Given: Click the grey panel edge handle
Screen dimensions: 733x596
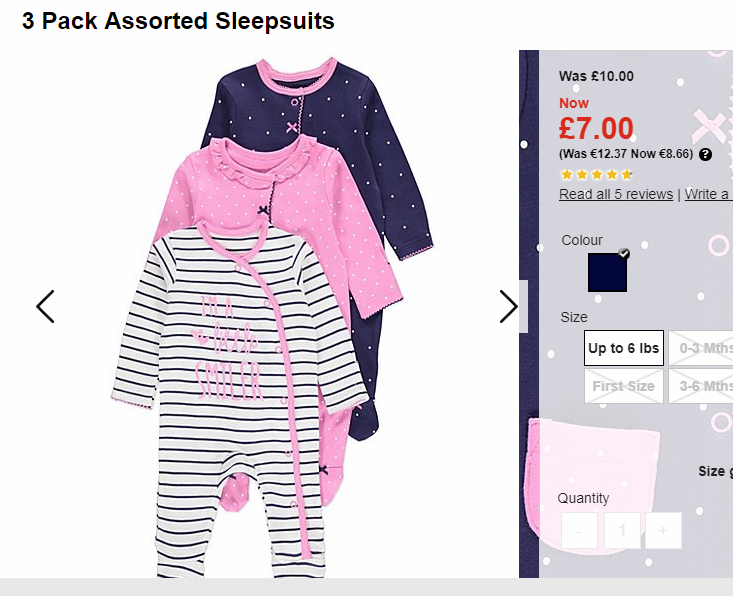Looking at the screenshot, I should click(524, 307).
